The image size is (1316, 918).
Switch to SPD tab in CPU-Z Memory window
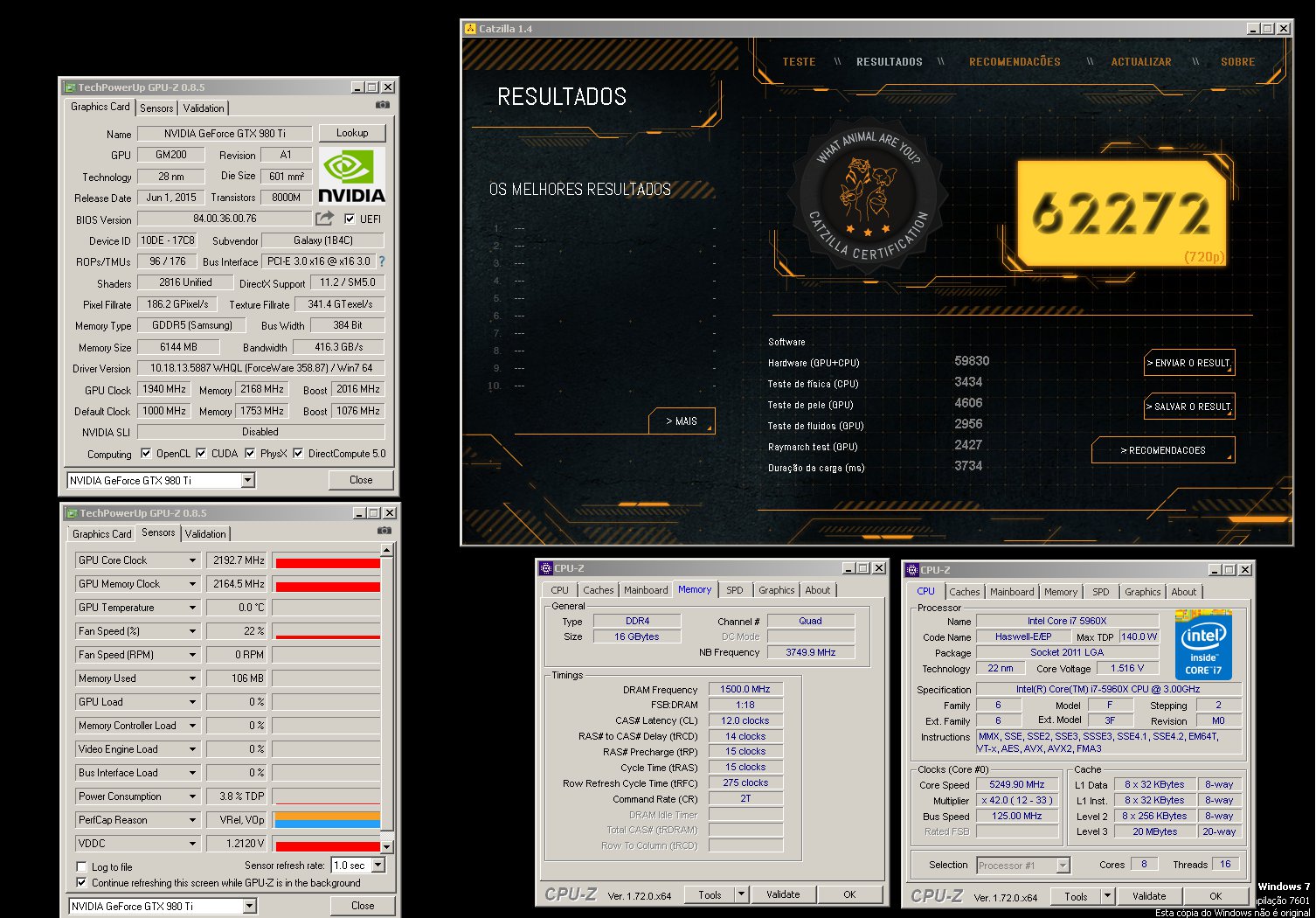pyautogui.click(x=735, y=590)
